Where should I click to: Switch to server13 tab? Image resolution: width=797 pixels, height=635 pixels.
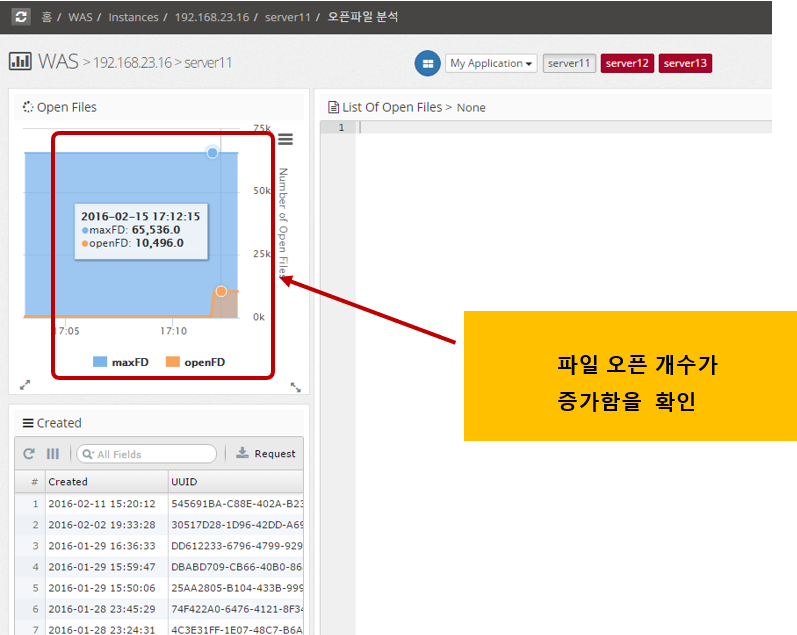[x=686, y=63]
